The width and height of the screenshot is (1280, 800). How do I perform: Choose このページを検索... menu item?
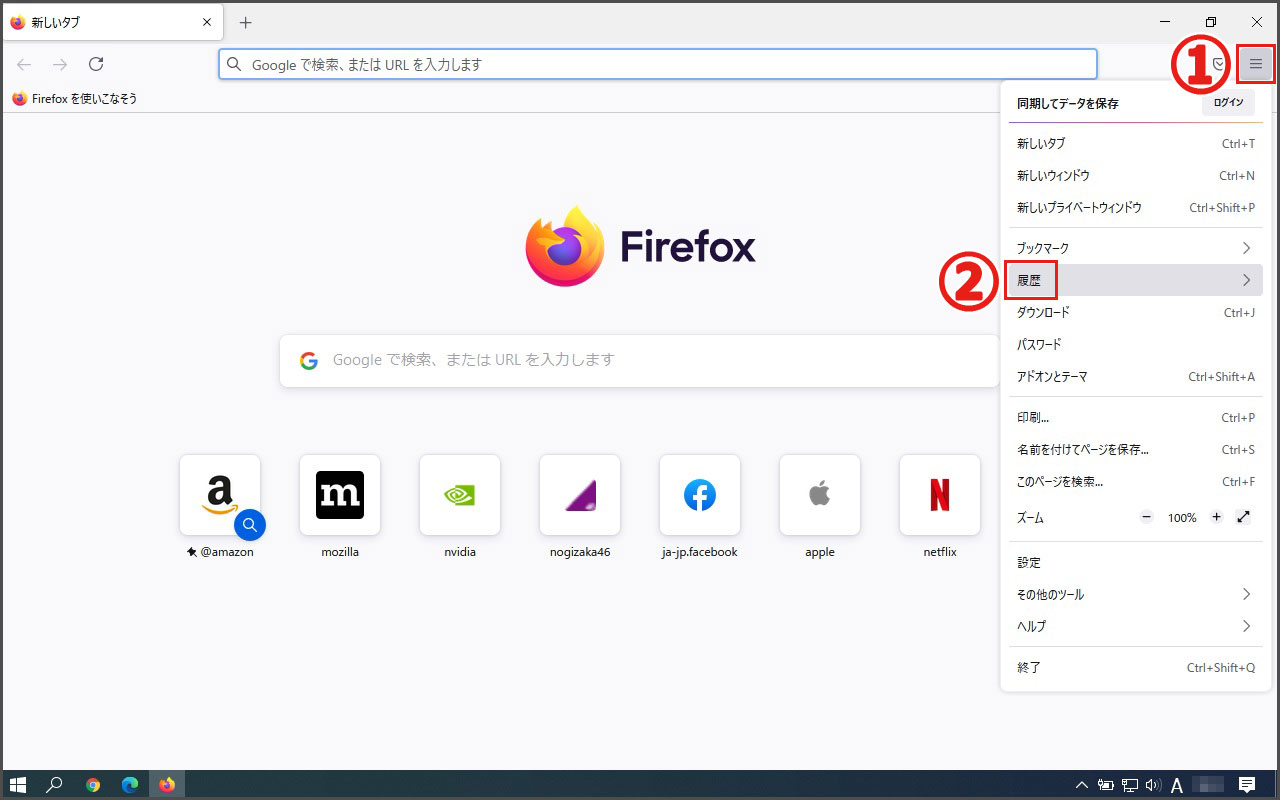click(1135, 481)
